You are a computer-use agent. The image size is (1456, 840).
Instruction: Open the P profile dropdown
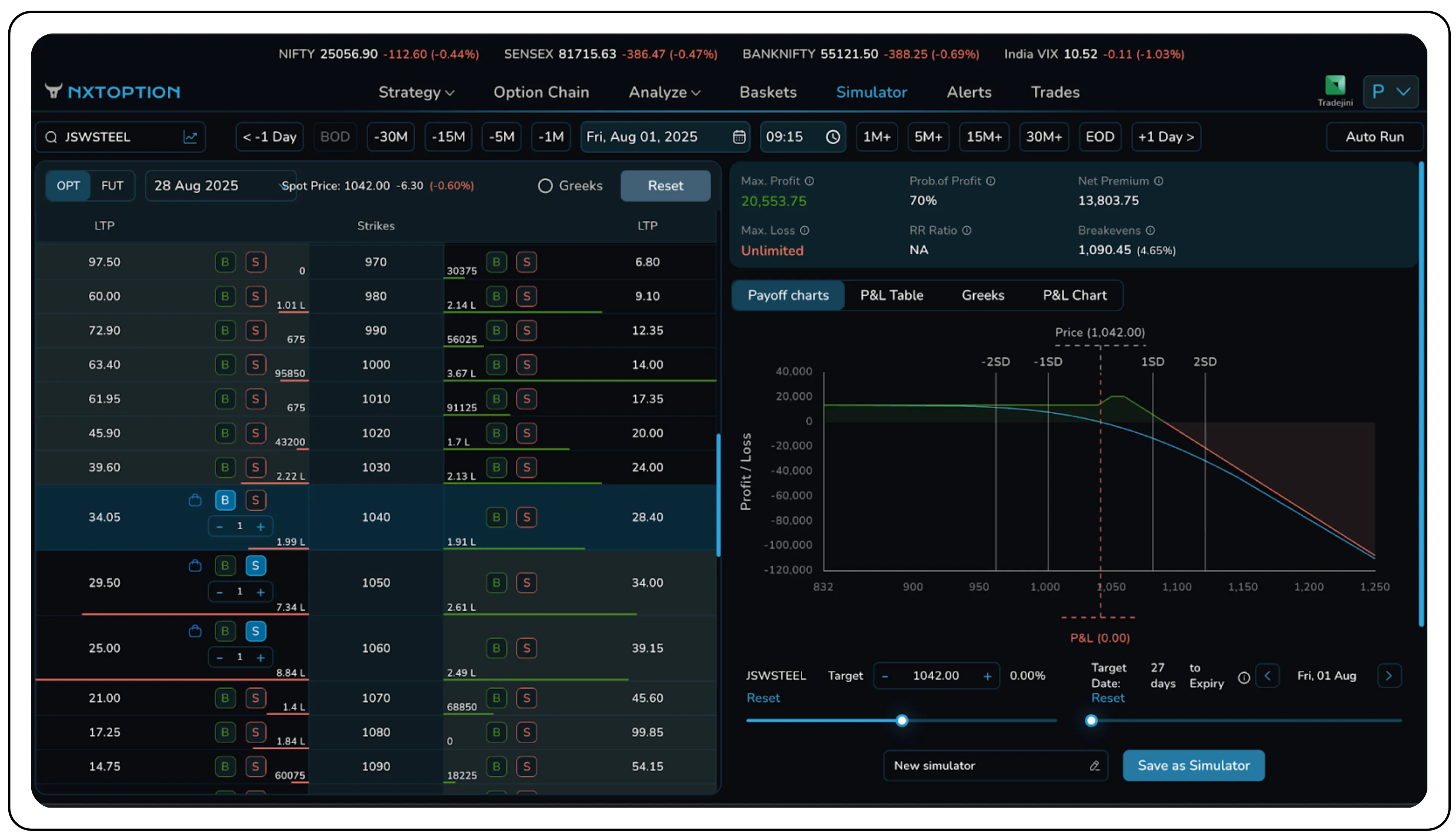[1391, 91]
